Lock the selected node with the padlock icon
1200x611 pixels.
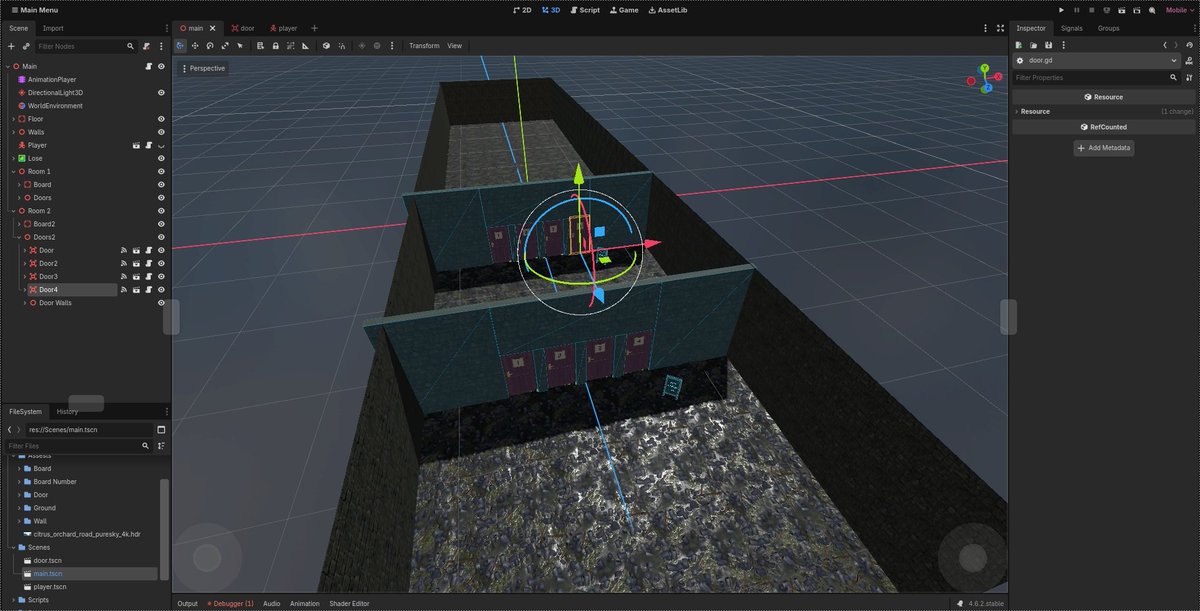[275, 46]
